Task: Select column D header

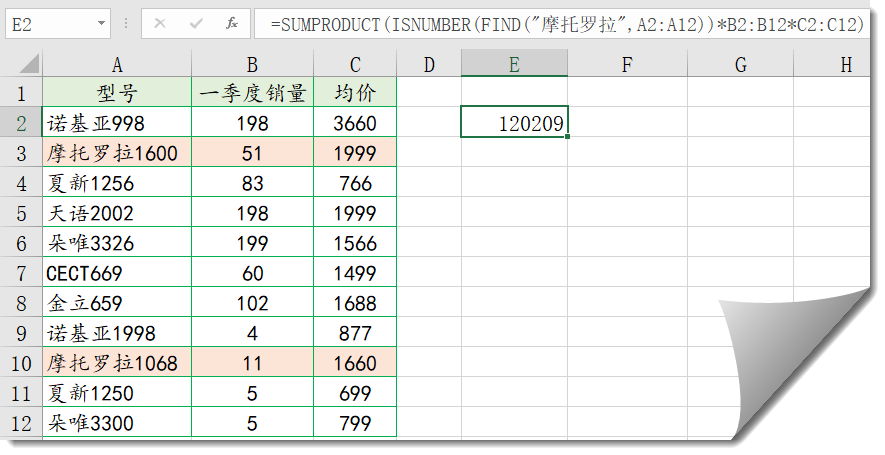Action: click(429, 64)
